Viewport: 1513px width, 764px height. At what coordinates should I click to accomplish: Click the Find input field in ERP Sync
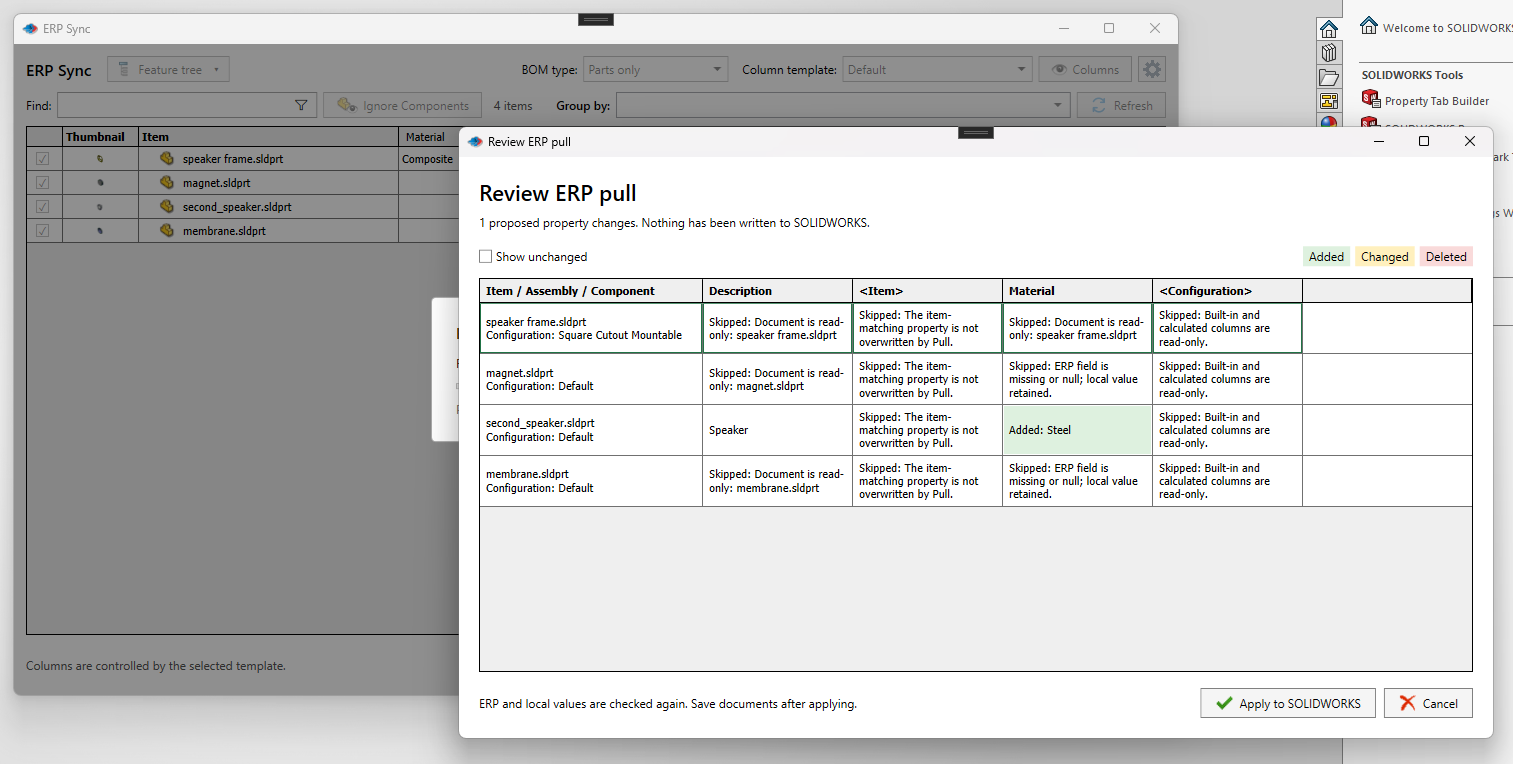click(x=187, y=105)
